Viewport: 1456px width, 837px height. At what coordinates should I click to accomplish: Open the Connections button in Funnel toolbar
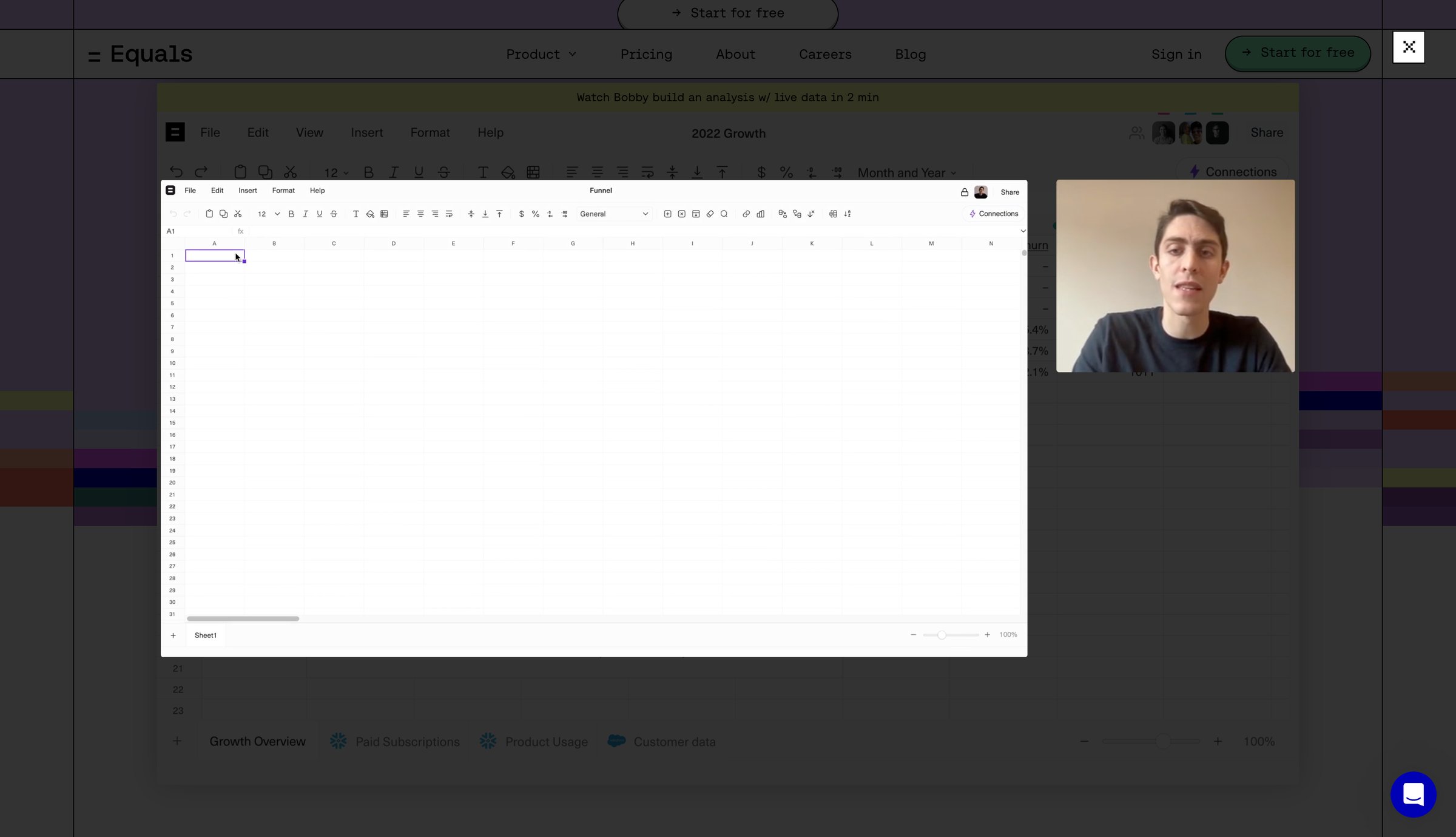(994, 214)
